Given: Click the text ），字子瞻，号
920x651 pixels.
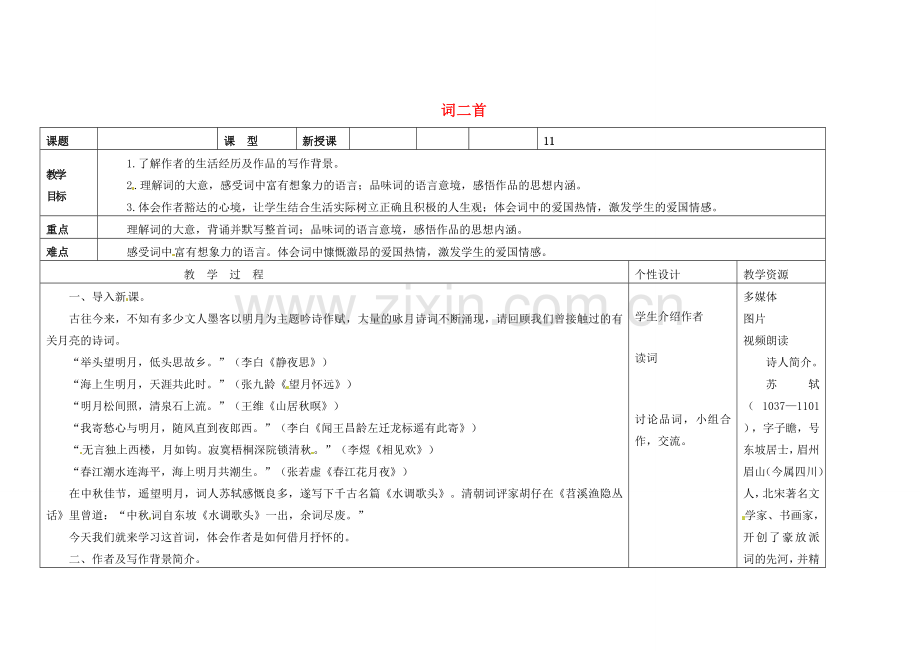Looking at the screenshot, I should (782, 428).
